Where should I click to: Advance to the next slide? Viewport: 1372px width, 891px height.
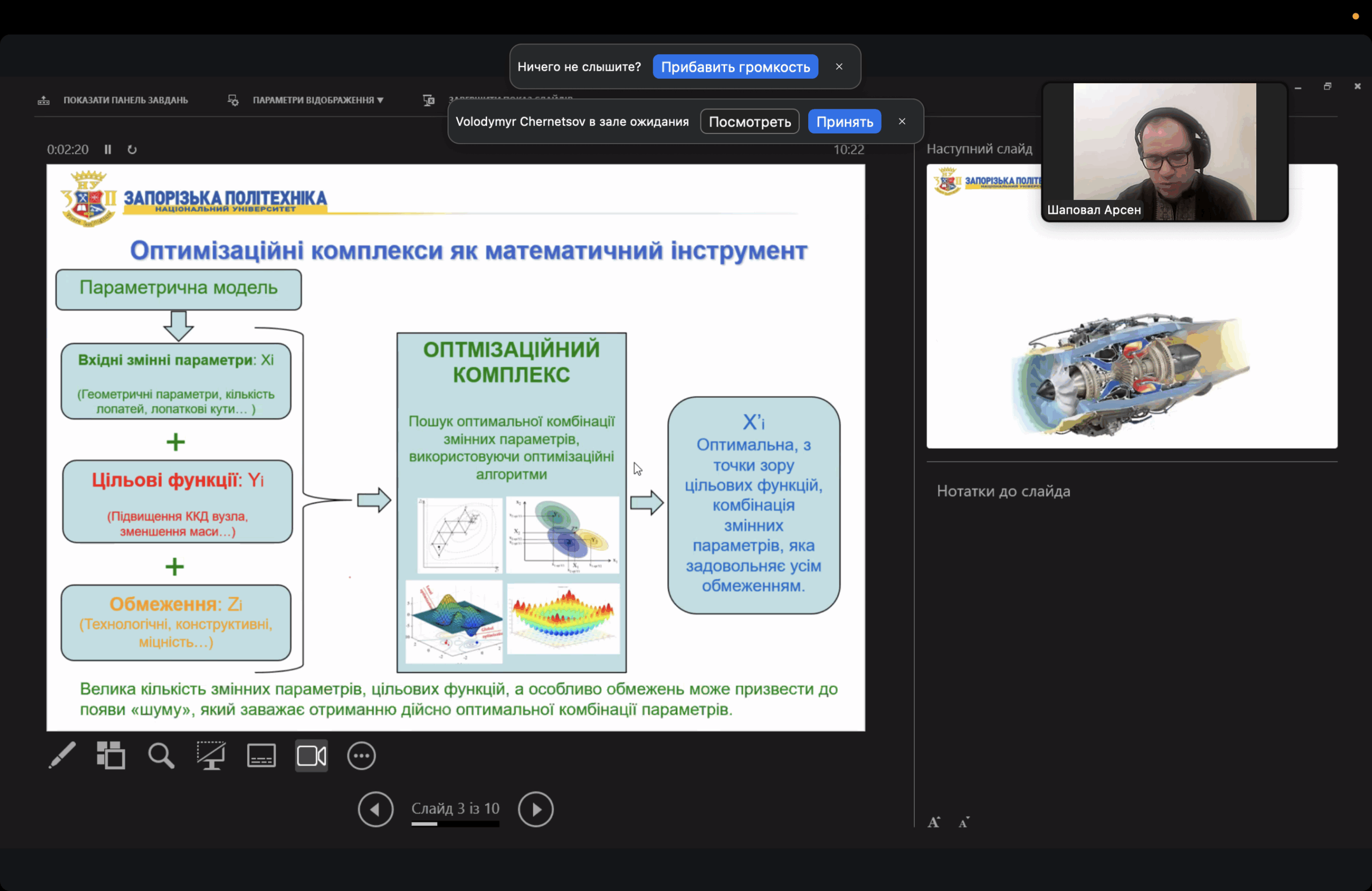(535, 809)
